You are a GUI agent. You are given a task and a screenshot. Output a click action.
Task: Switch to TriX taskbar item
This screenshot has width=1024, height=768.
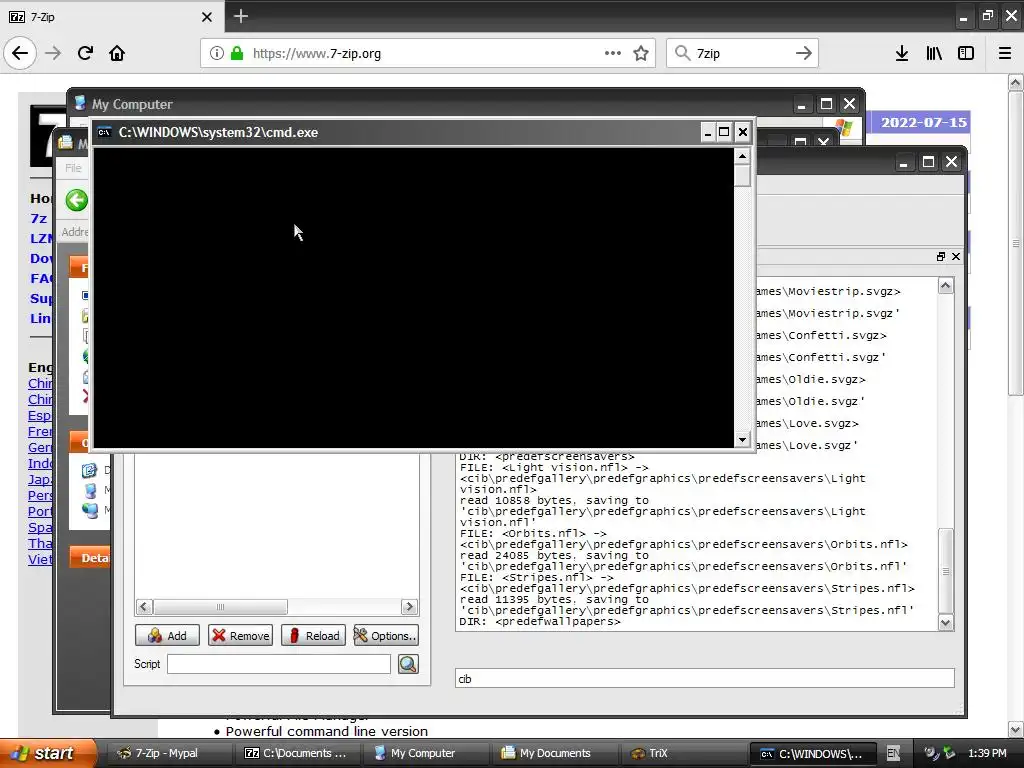point(682,753)
